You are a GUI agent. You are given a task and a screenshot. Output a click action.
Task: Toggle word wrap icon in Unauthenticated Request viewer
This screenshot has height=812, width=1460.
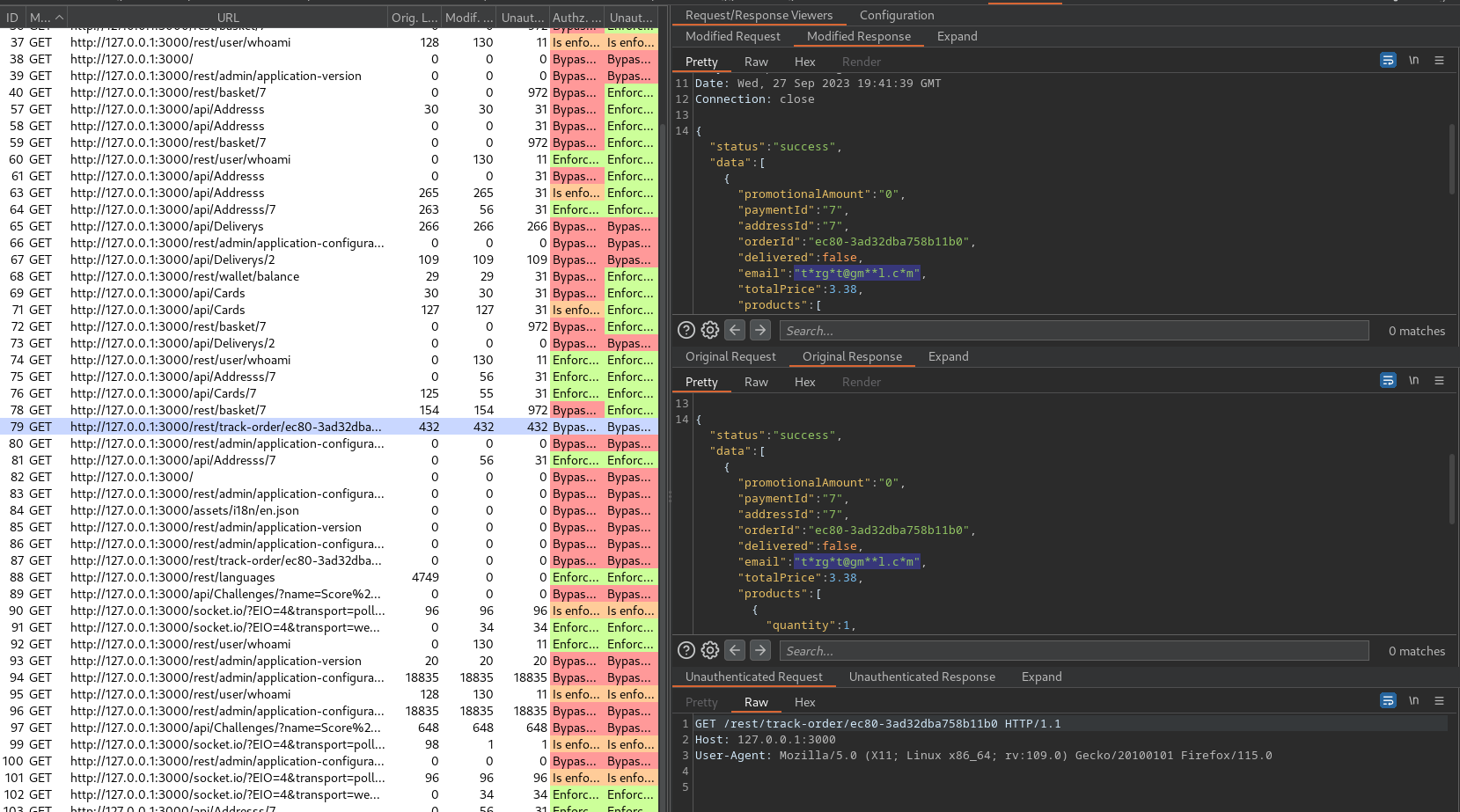pos(1388,701)
